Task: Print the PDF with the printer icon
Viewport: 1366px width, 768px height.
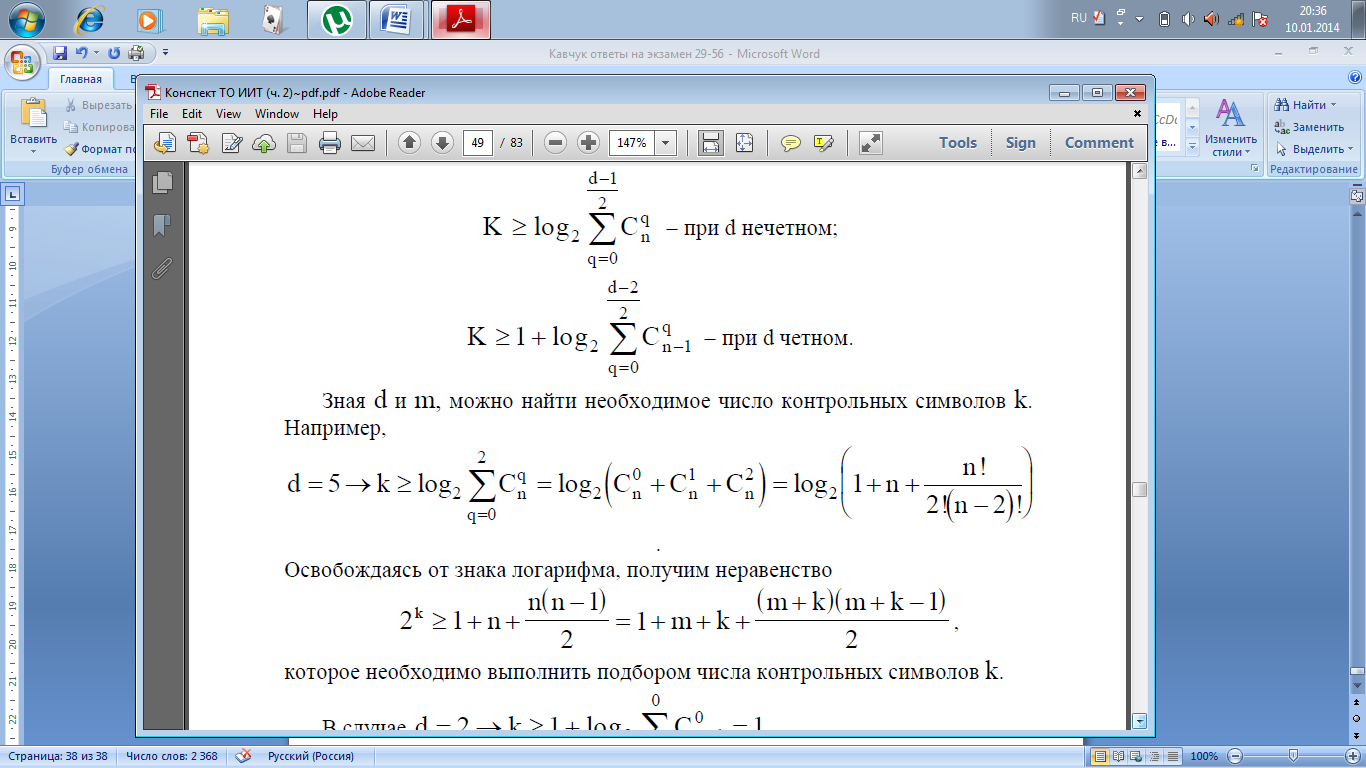Action: tap(330, 143)
